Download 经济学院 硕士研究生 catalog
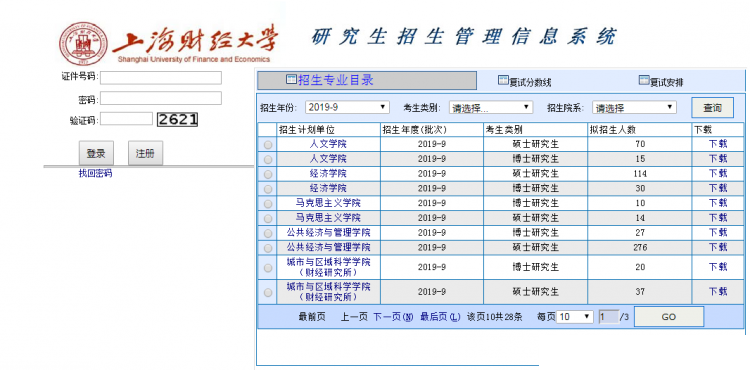 pos(717,173)
